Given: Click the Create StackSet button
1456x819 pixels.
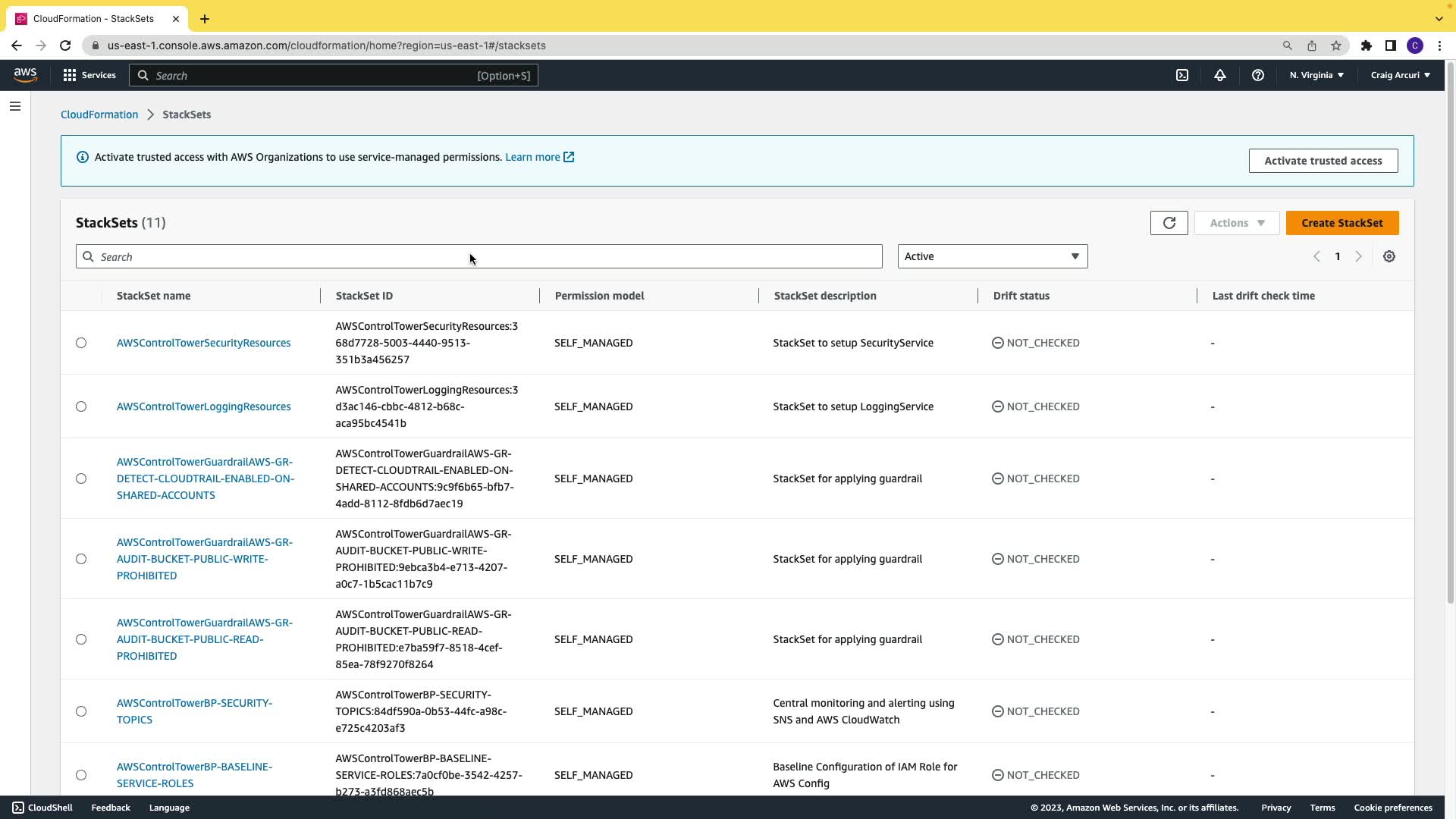Looking at the screenshot, I should (1341, 223).
